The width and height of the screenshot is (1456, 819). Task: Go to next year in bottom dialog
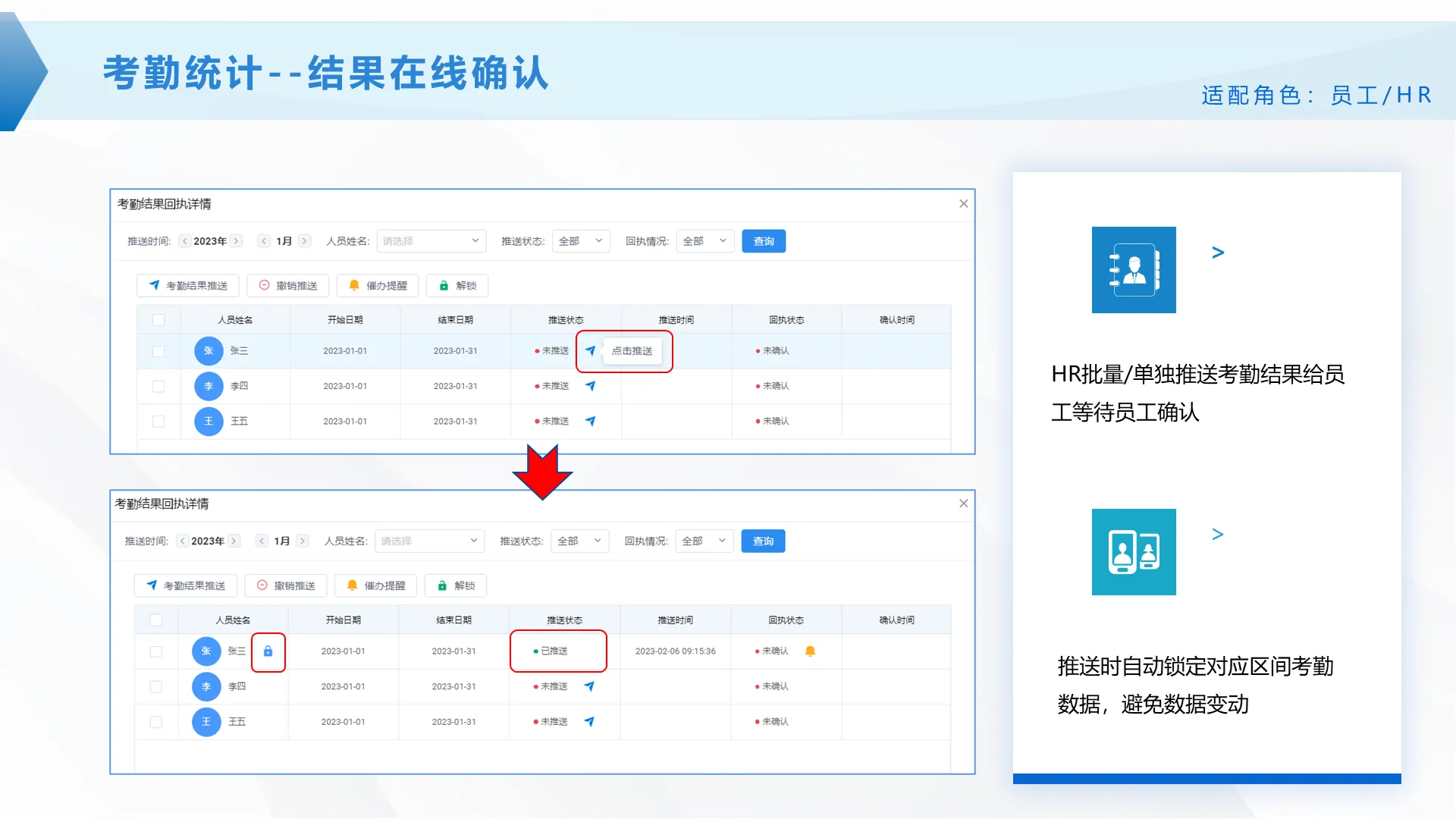pos(234,541)
